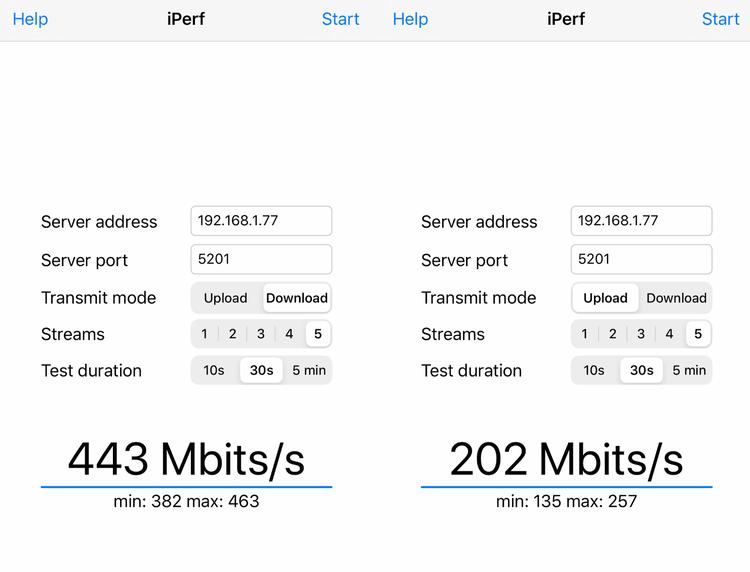The image size is (750, 572).
Task: Choose 5 min duration in 202 Mbits/s panel
Action: click(689, 370)
